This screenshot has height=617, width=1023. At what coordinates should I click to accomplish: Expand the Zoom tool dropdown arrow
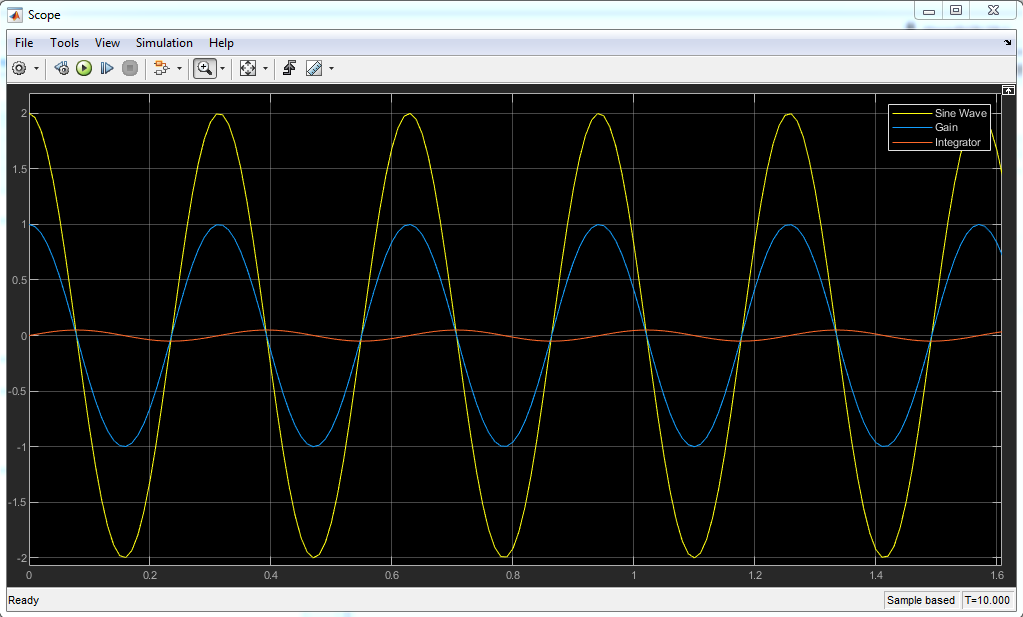click(x=222, y=69)
